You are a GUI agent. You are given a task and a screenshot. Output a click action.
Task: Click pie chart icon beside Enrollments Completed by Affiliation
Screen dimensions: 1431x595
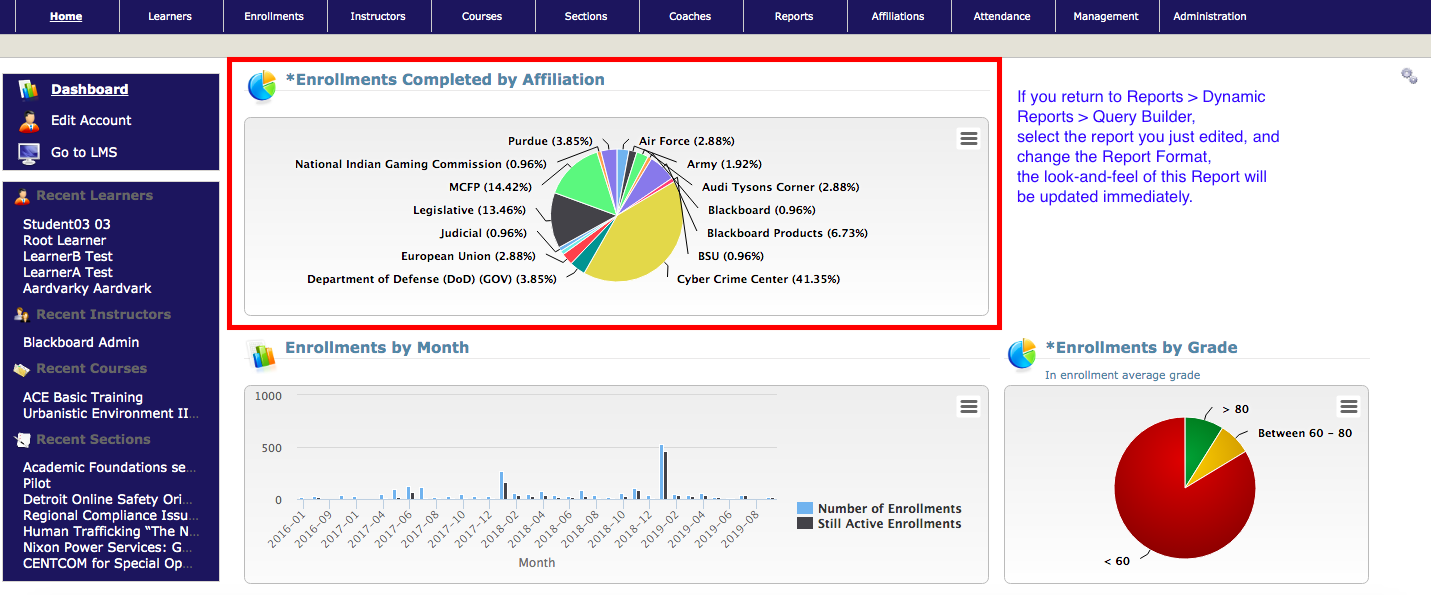(x=262, y=86)
